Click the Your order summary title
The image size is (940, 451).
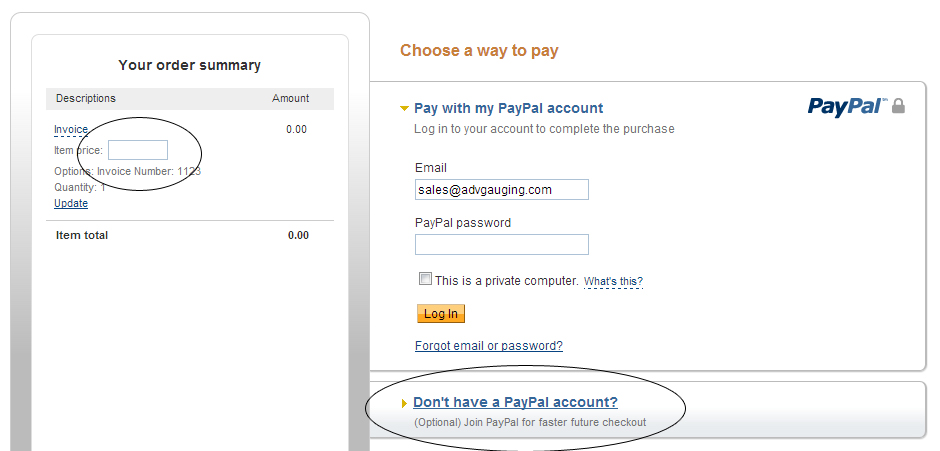pos(189,65)
